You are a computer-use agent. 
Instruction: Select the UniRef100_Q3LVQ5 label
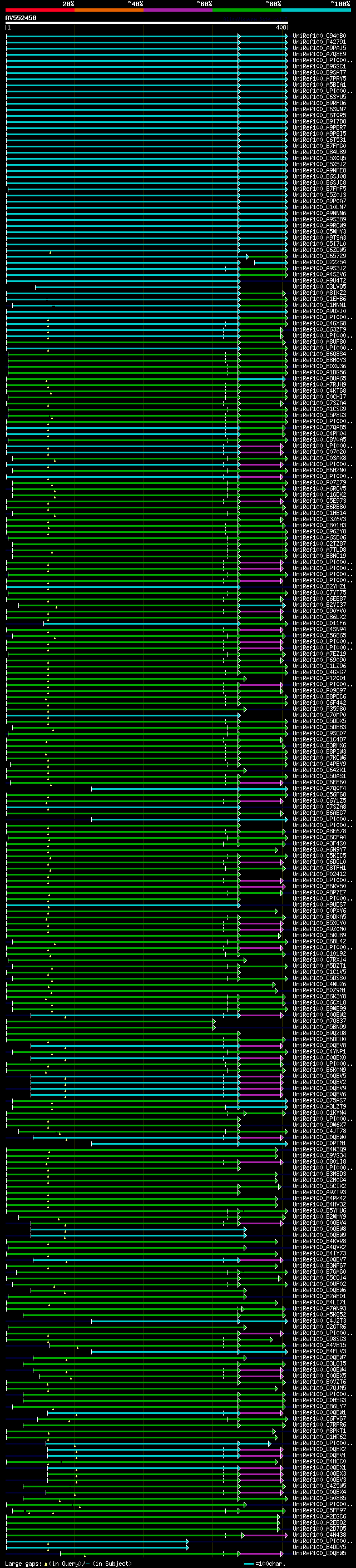click(319, 286)
